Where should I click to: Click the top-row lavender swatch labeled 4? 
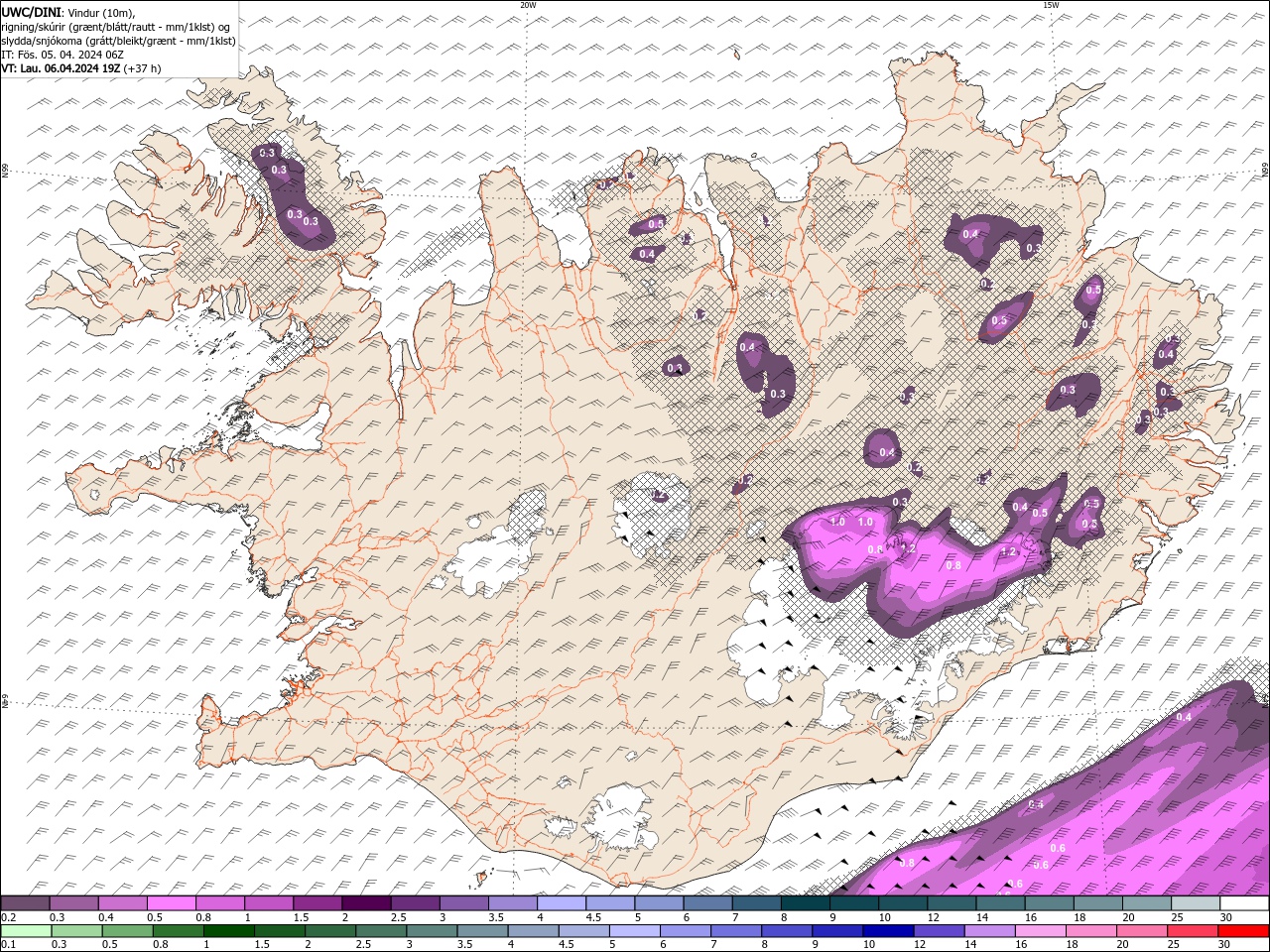562,903
